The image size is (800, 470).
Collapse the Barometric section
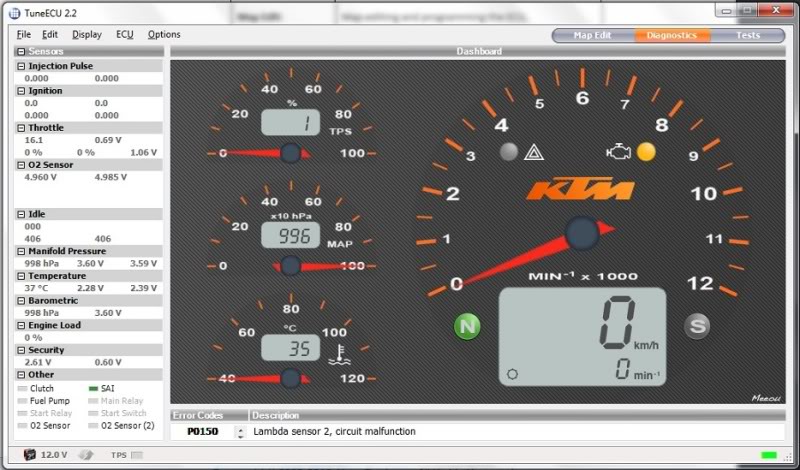click(x=21, y=300)
